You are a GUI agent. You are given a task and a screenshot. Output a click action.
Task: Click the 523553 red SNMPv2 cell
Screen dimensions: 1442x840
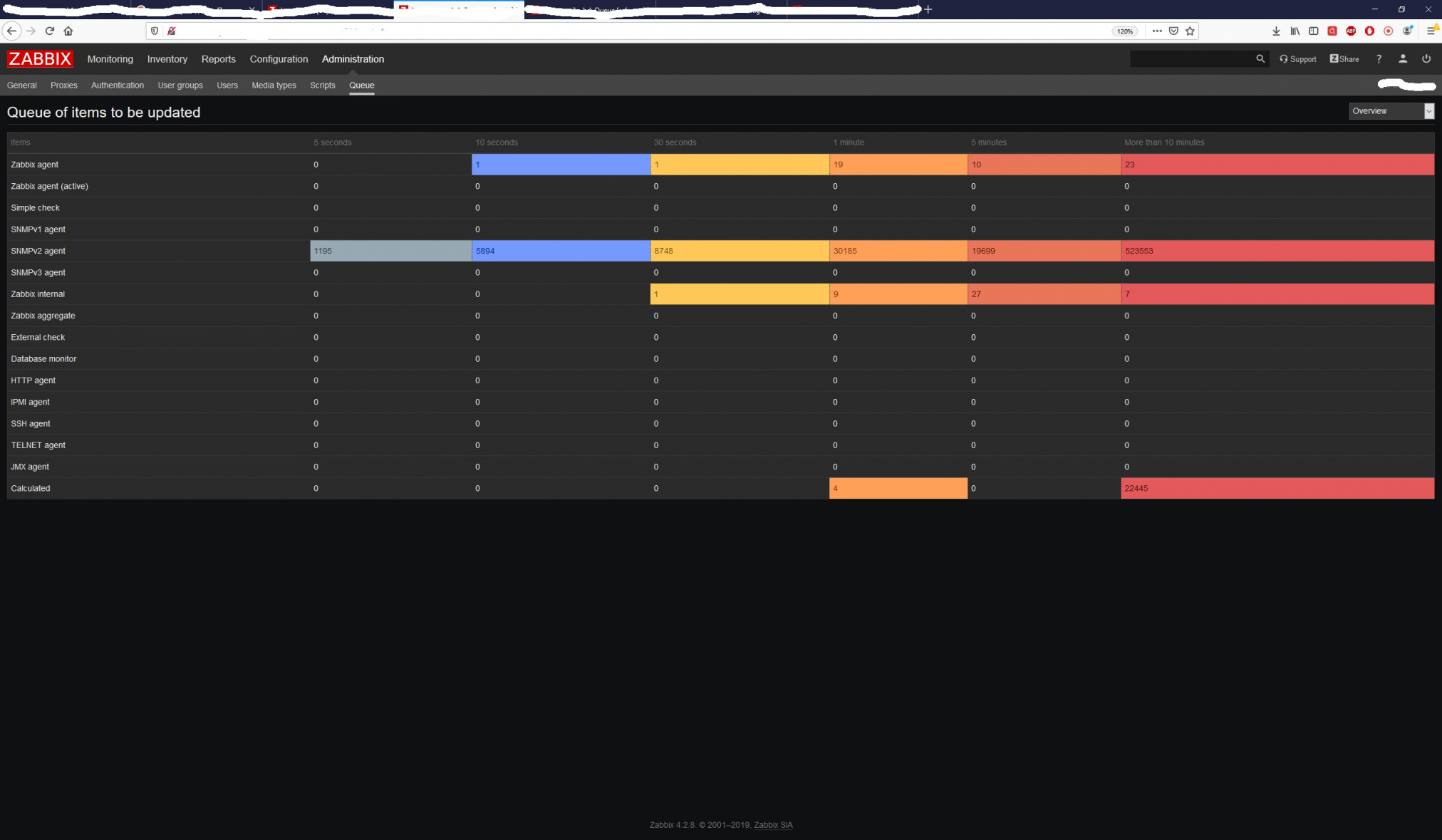pyautogui.click(x=1138, y=251)
